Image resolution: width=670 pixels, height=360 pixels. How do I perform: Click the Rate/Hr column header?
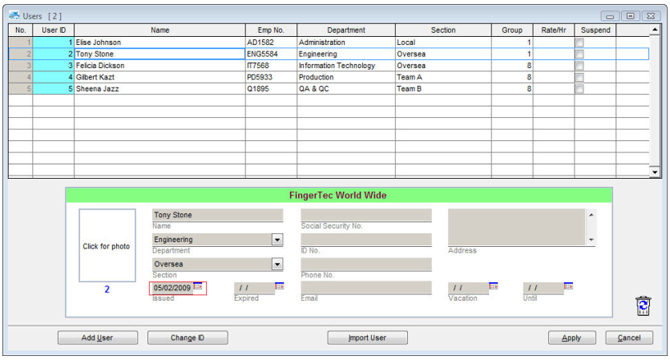553,30
